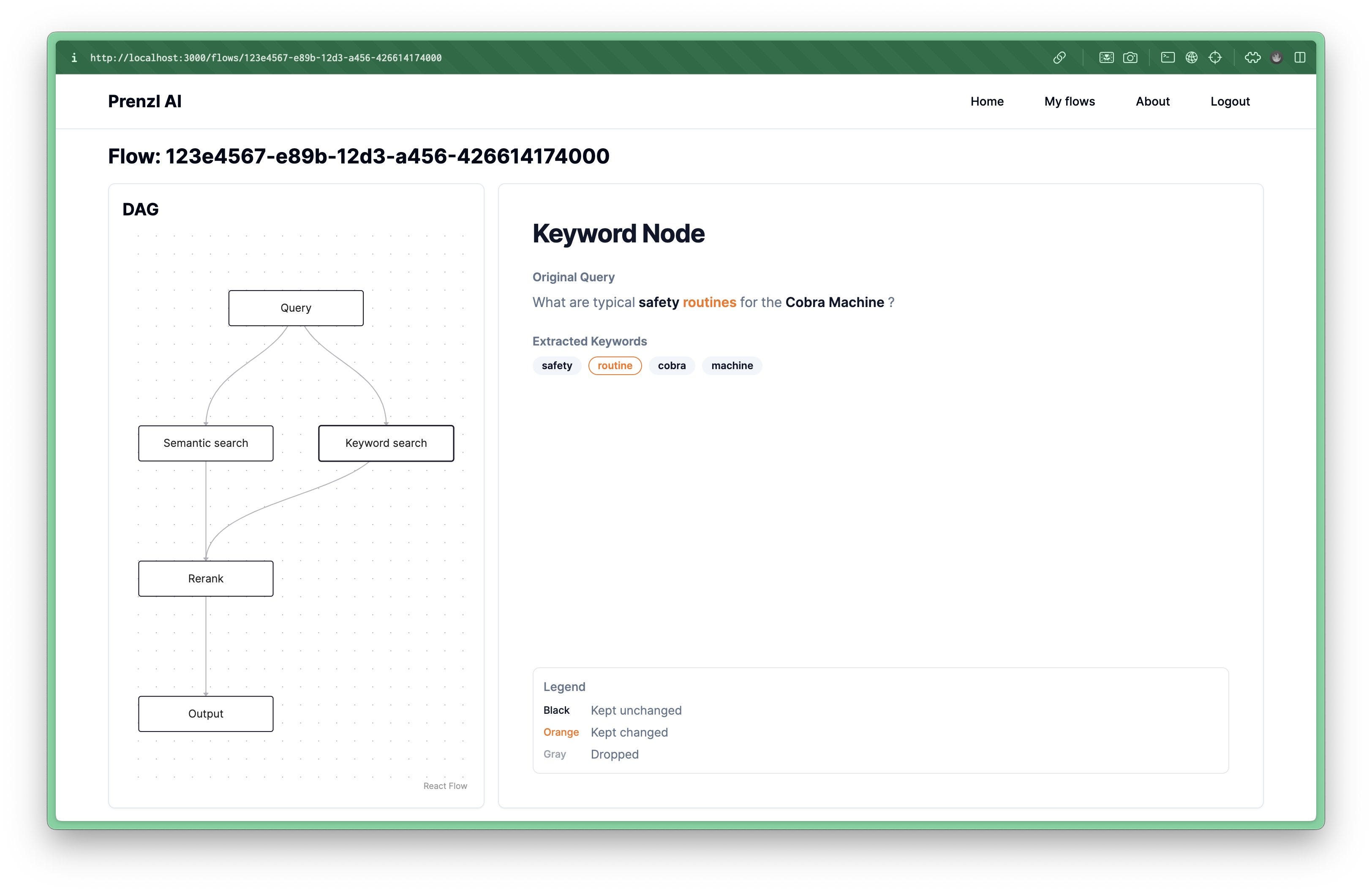Image resolution: width=1372 pixels, height=892 pixels.
Task: Click the Logout link
Action: 1230,101
